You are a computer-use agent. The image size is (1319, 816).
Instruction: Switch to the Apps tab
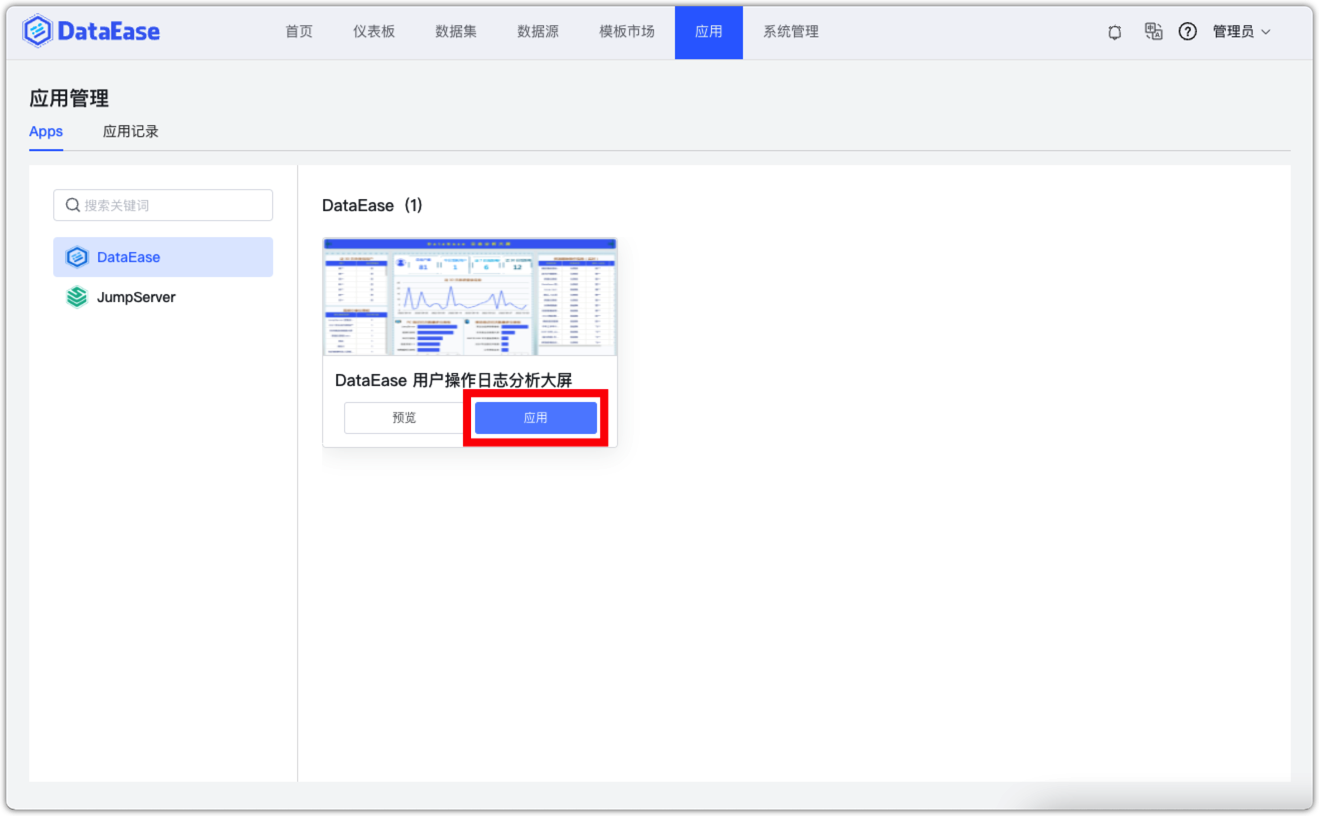46,132
